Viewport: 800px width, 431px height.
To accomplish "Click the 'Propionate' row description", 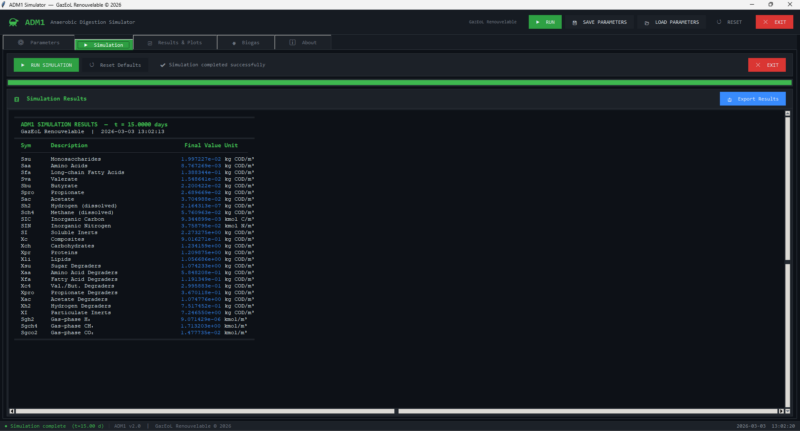I will (x=67, y=192).
